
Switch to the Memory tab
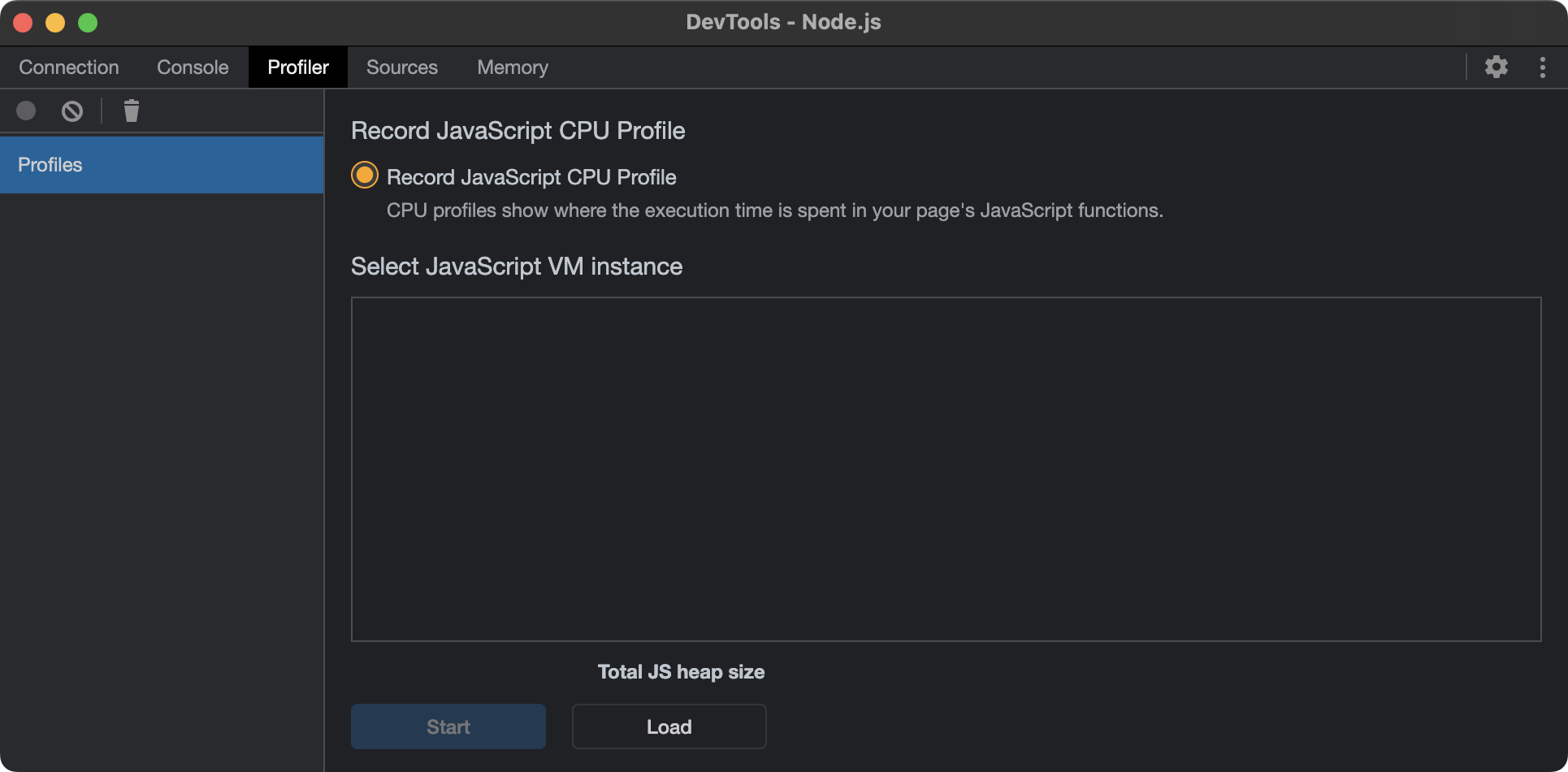pos(513,67)
